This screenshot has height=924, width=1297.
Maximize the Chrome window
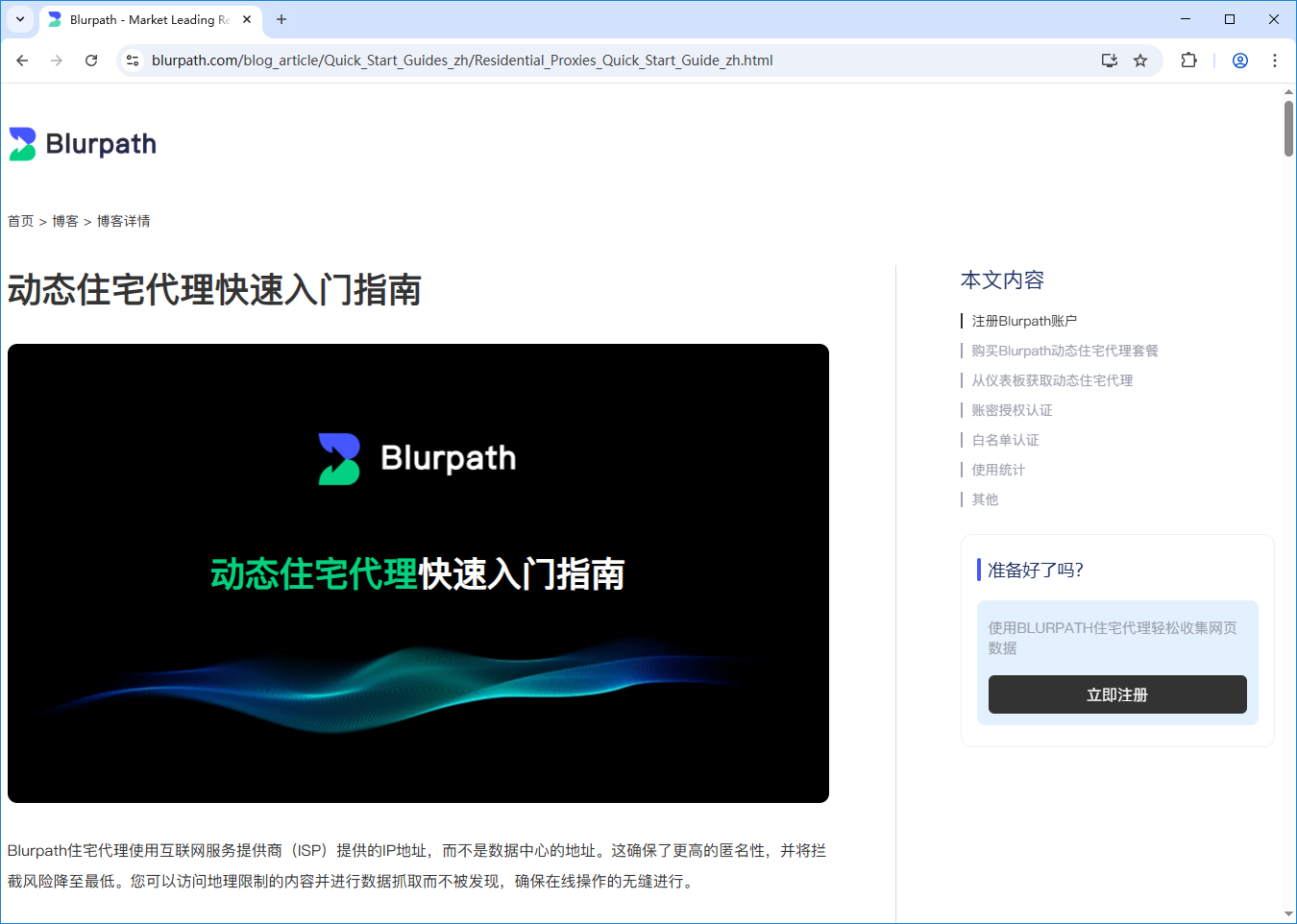tap(1230, 19)
